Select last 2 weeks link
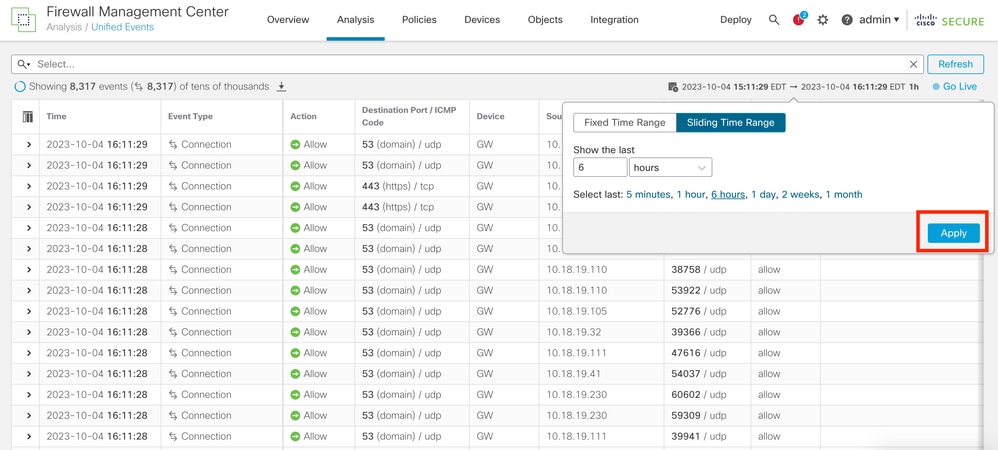The width and height of the screenshot is (998, 450). coord(801,195)
